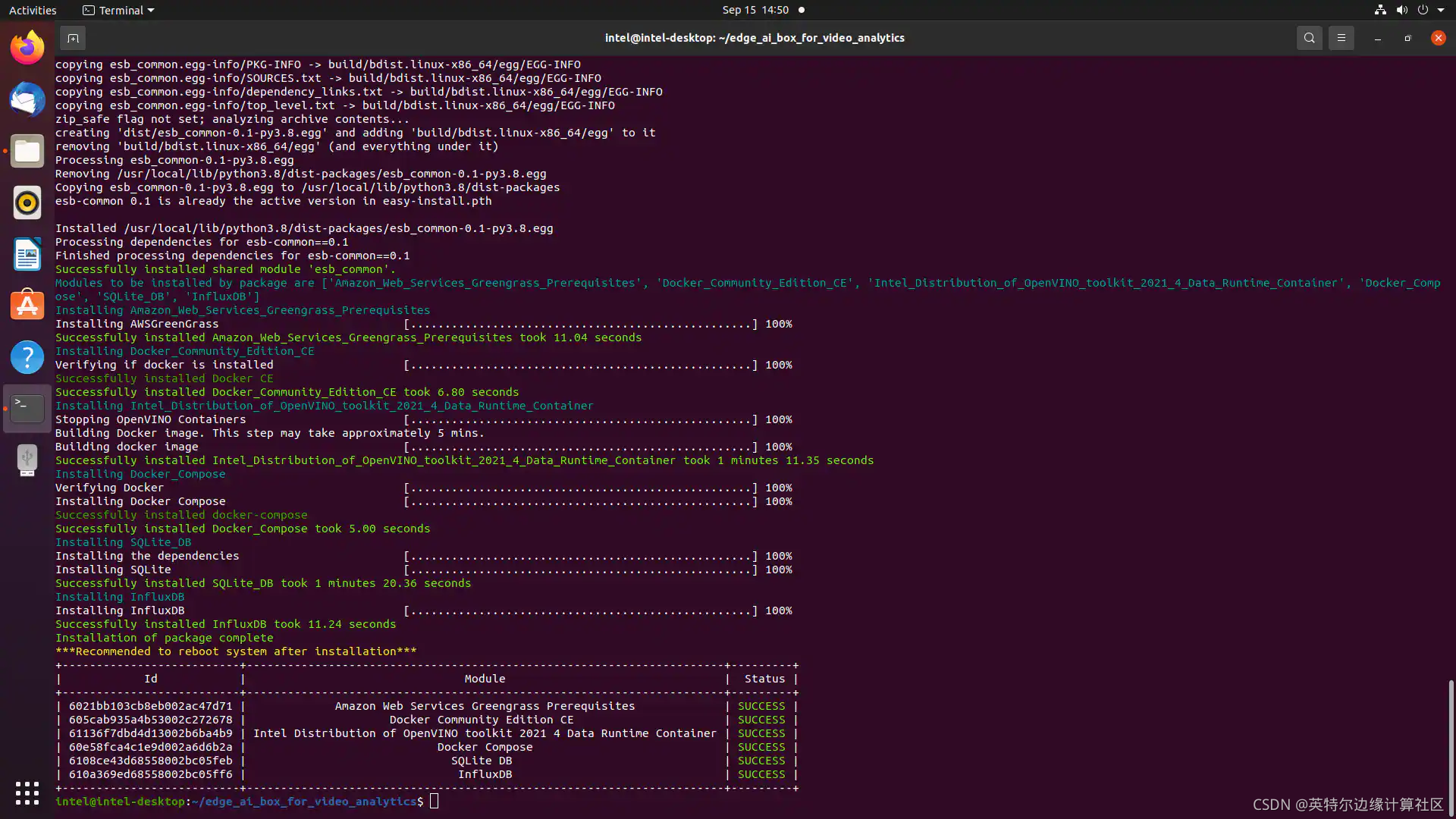Click 'Installing SQLite_DB' heading line
Screen dimensions: 1456x819
pos(123,542)
